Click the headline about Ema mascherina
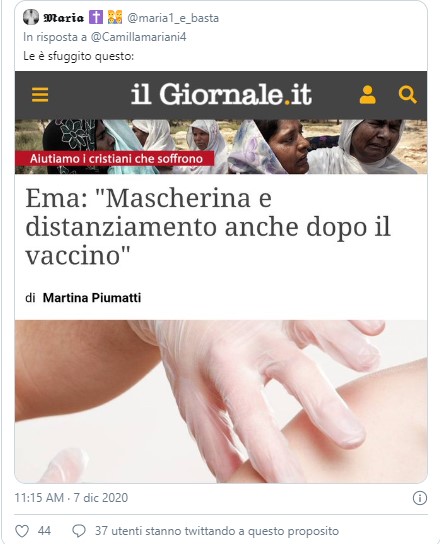 point(208,227)
